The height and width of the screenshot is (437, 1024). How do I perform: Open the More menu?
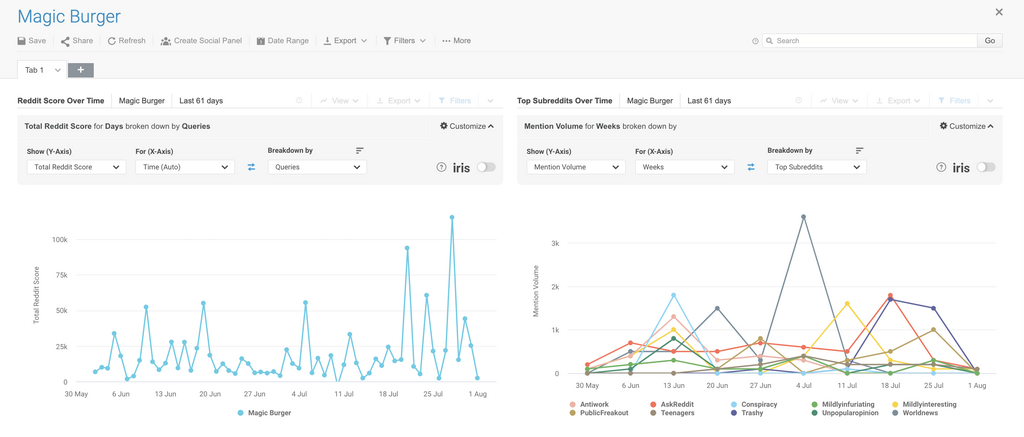click(456, 41)
